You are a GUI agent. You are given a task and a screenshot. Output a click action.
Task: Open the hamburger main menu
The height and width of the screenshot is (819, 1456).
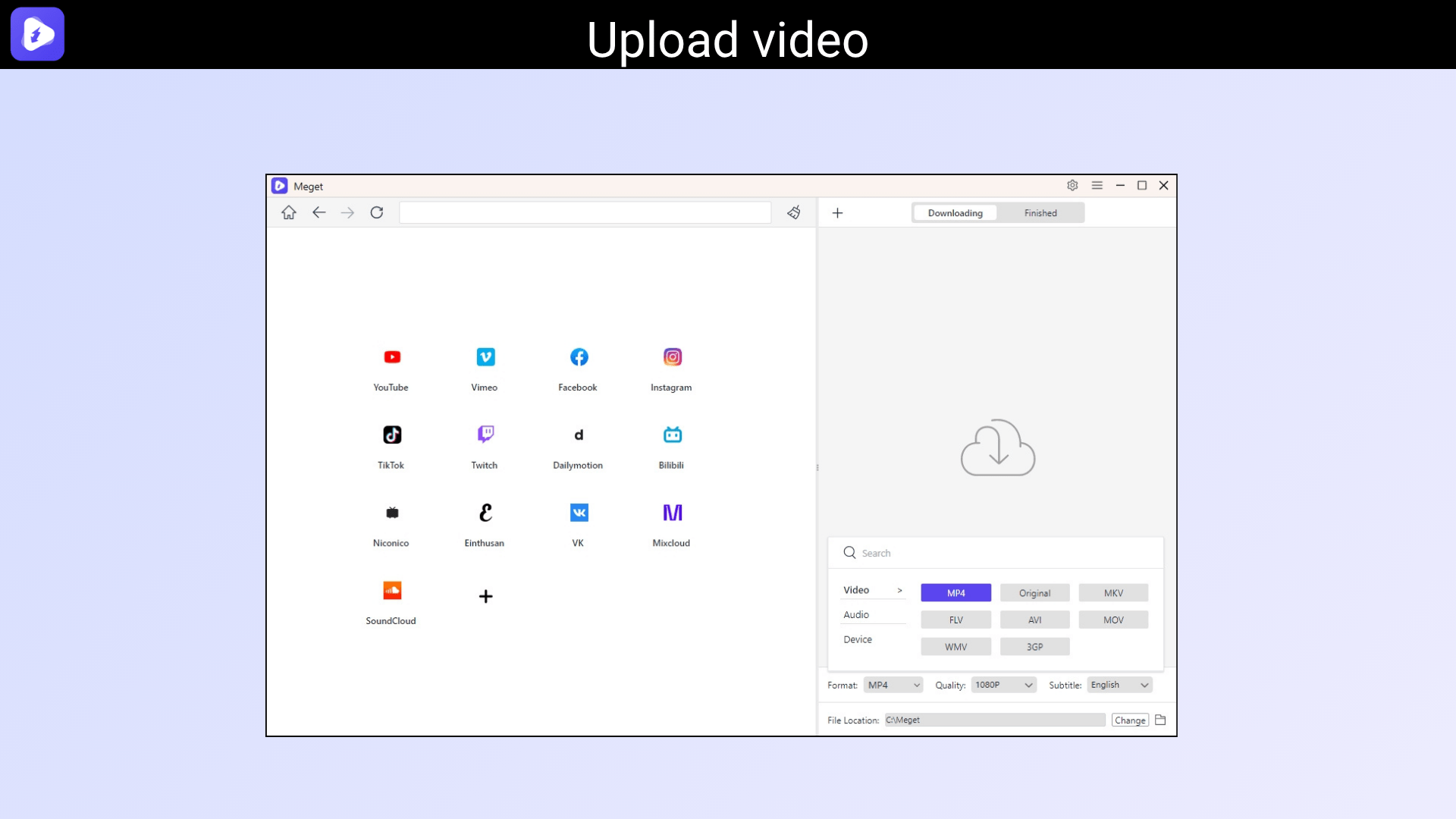tap(1097, 185)
